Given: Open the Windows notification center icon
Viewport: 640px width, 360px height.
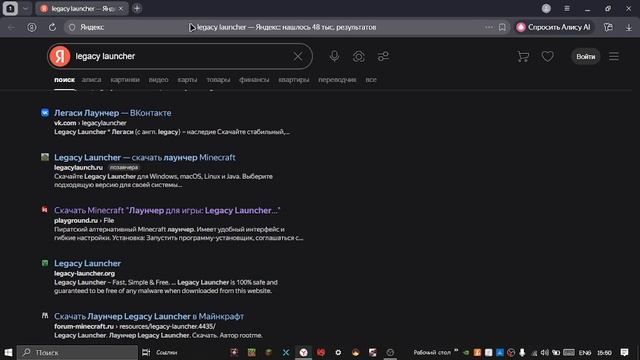Looking at the screenshot, I should click(624, 352).
